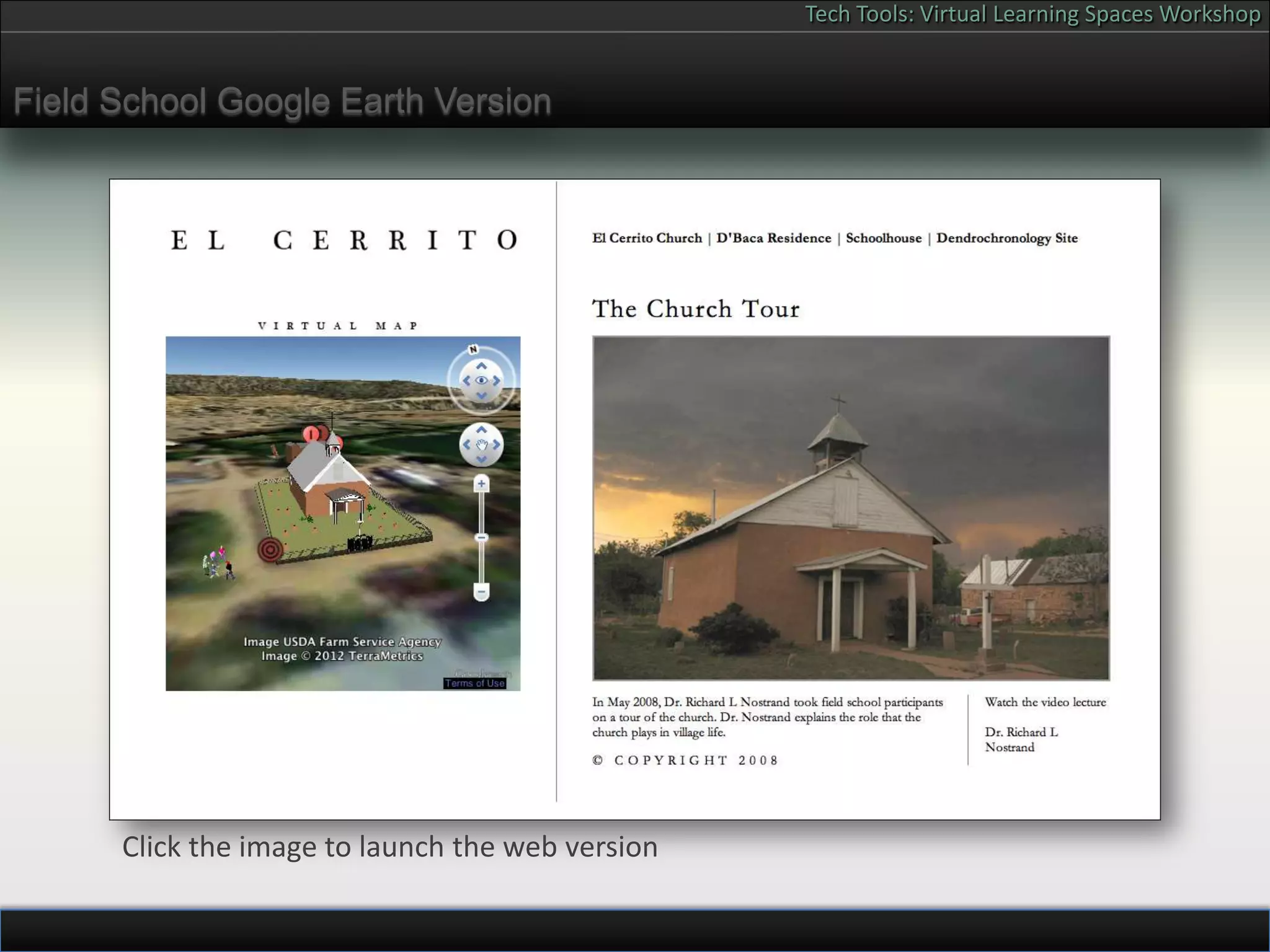Click the red info placemark above church
The width and height of the screenshot is (1270, 952).
pos(311,433)
